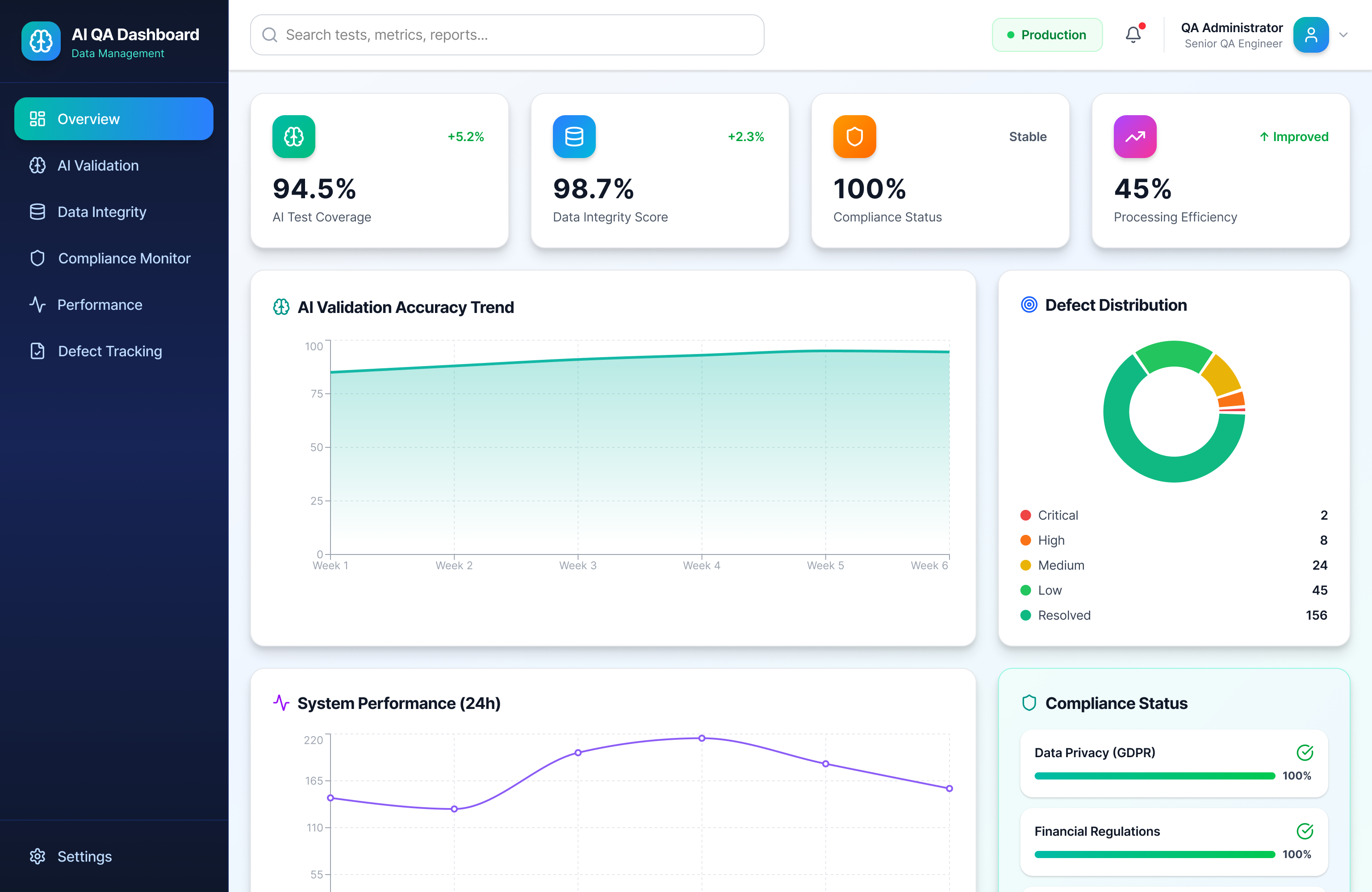
Task: Click the notification bell icon
Action: (1134, 34)
